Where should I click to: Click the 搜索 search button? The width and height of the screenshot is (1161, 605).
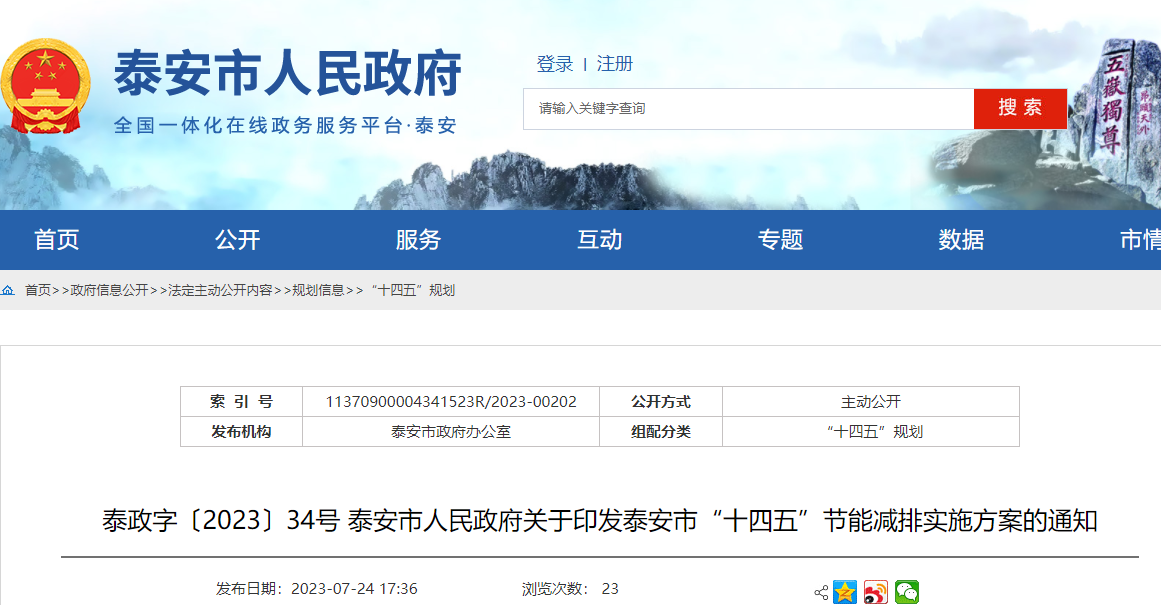tap(1020, 108)
